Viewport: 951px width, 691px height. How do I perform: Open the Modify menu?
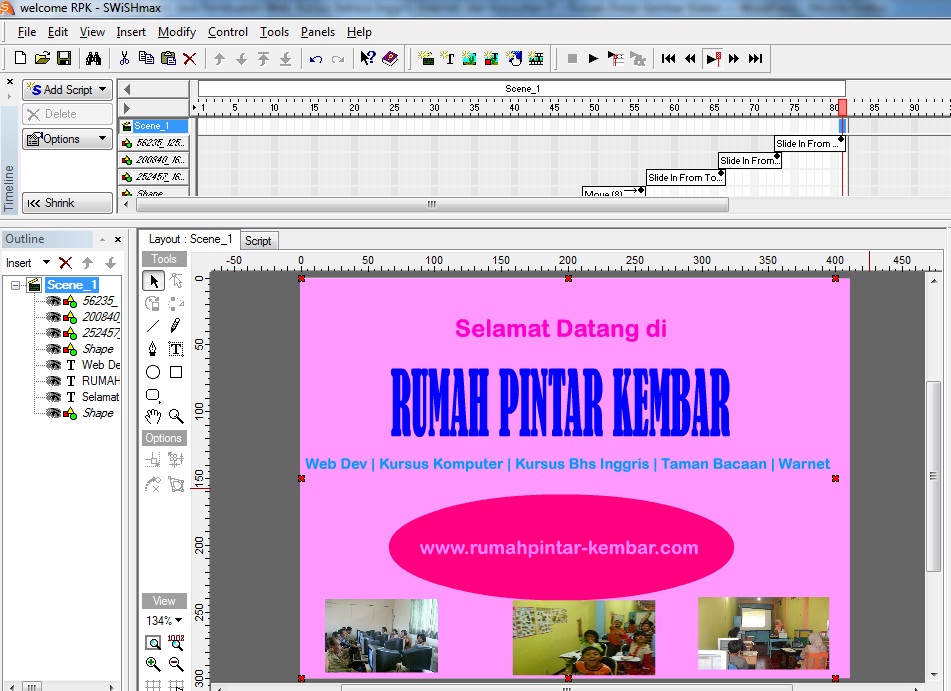pos(176,32)
